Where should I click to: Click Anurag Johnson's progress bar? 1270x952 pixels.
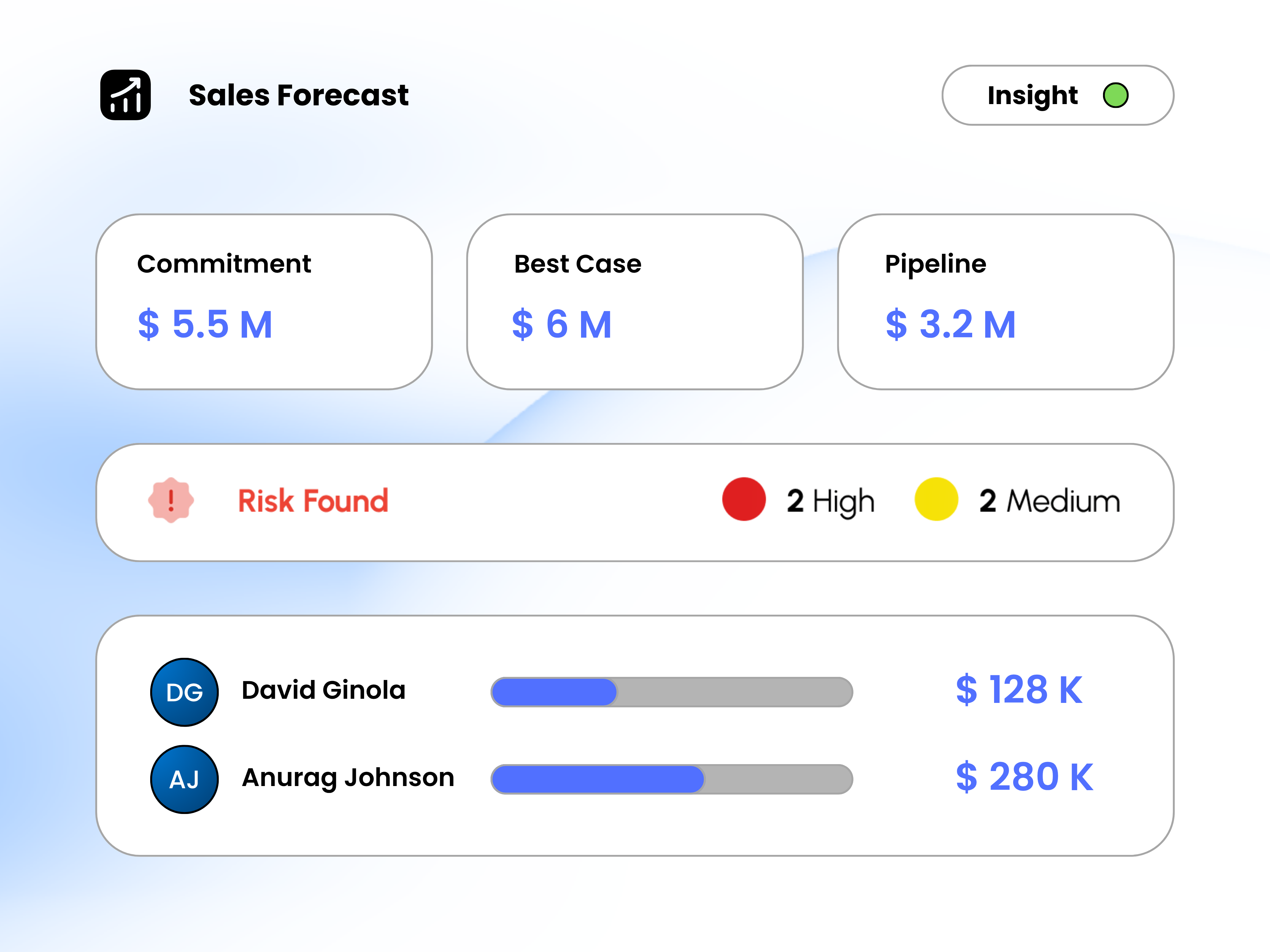pyautogui.click(x=671, y=779)
